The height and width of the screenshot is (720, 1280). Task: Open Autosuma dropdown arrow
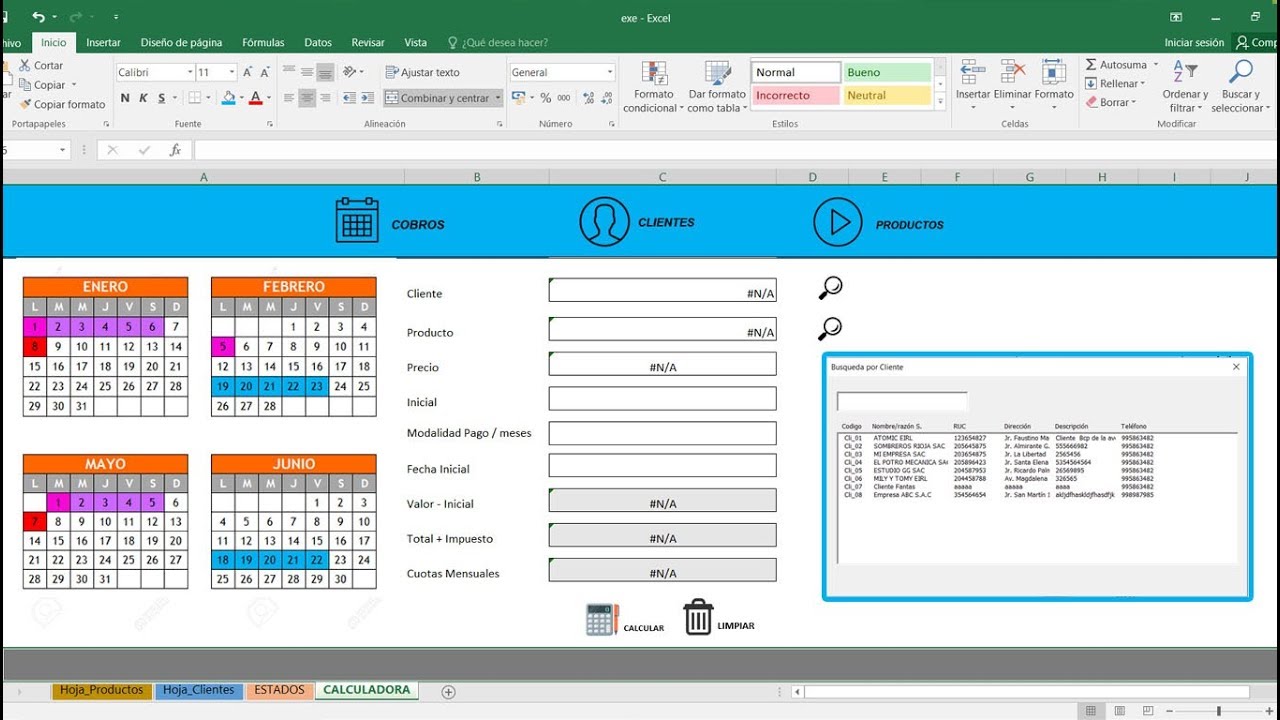click(1156, 65)
